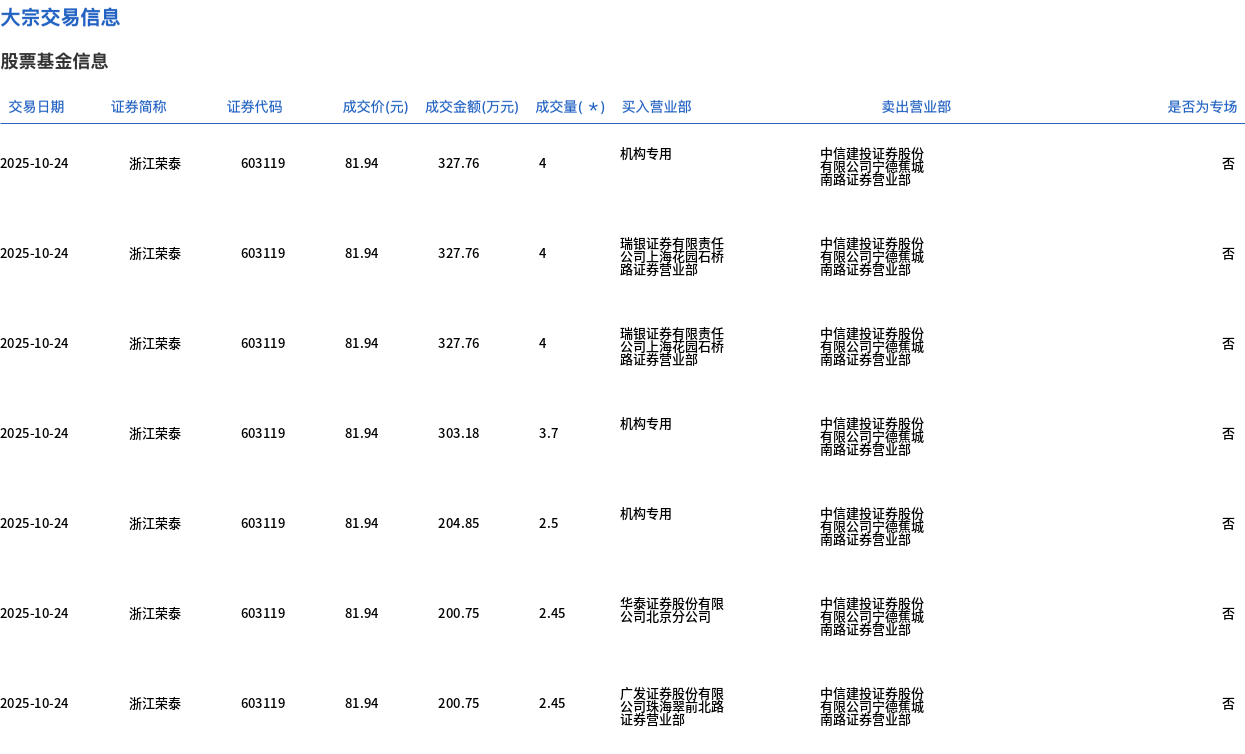1245x754 pixels.
Task: Click 浙江荣泰 in the 华泰证券 row
Action: tap(155, 614)
